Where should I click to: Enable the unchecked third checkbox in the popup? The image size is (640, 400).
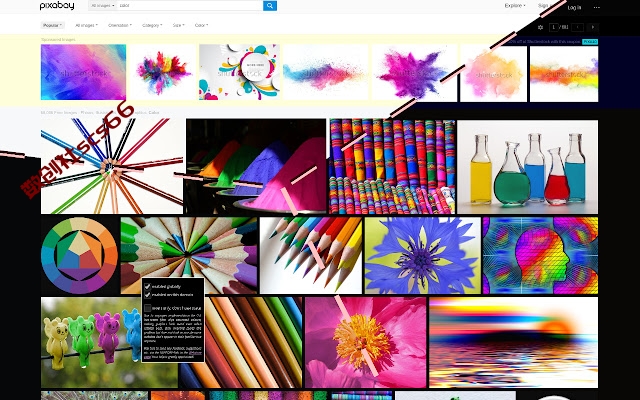[147, 308]
